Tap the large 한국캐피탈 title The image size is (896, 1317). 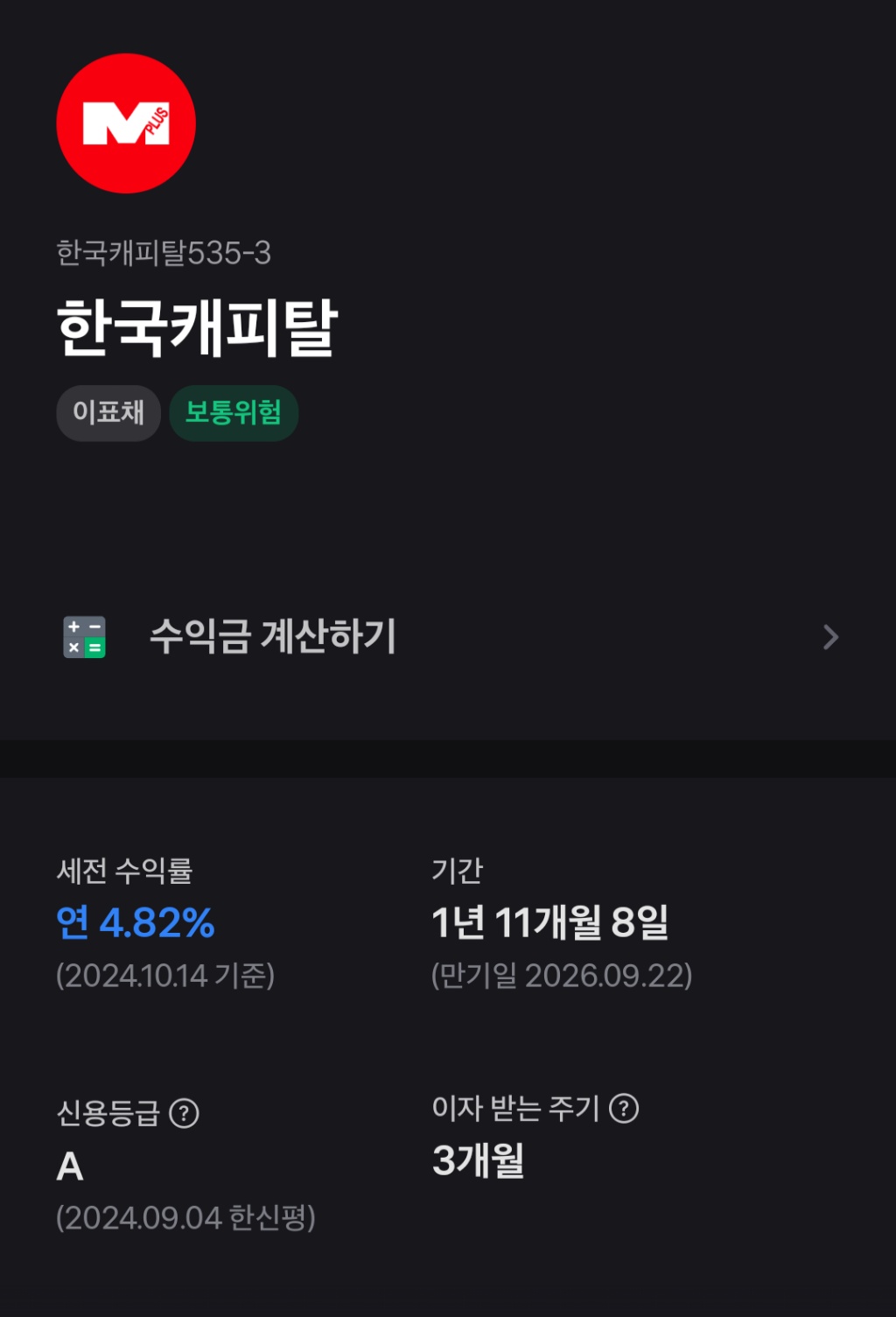(197, 328)
